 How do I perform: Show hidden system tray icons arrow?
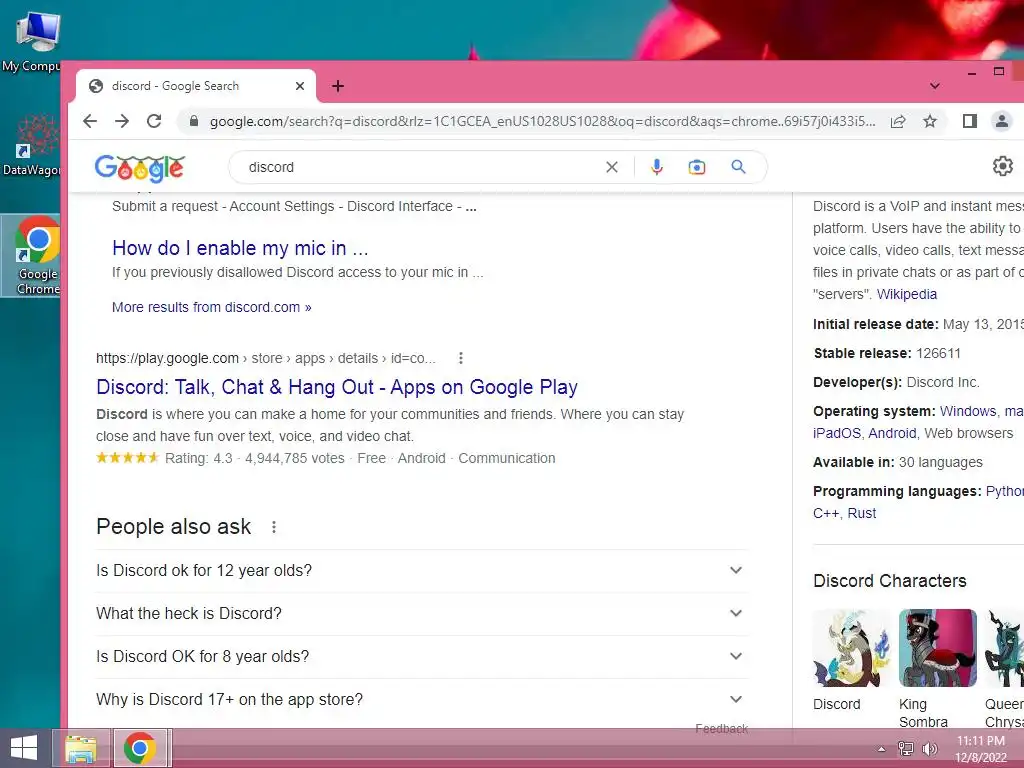tap(882, 749)
